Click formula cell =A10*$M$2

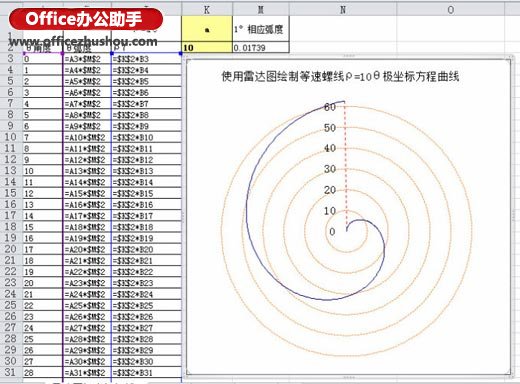pyautogui.click(x=87, y=137)
